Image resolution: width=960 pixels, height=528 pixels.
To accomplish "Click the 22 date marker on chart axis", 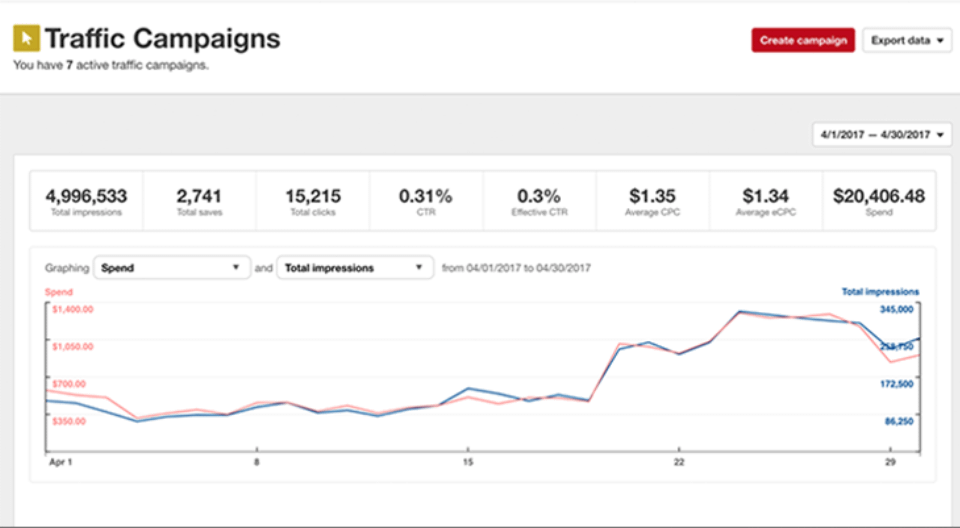I will (x=679, y=462).
